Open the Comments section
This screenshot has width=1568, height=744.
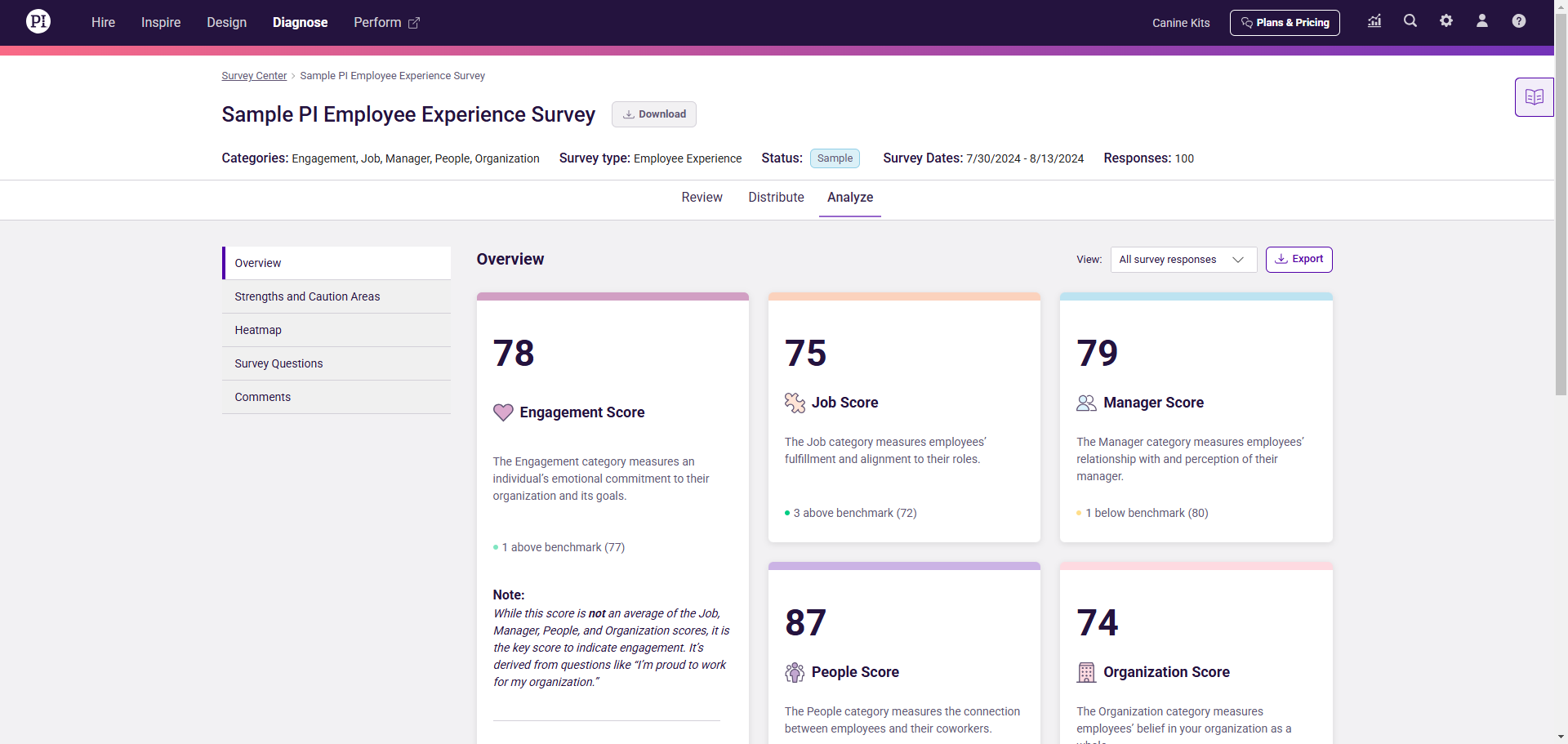point(336,397)
